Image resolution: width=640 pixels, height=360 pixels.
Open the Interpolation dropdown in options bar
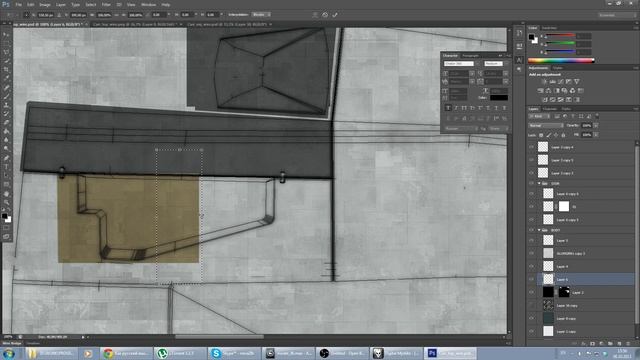pyautogui.click(x=261, y=15)
